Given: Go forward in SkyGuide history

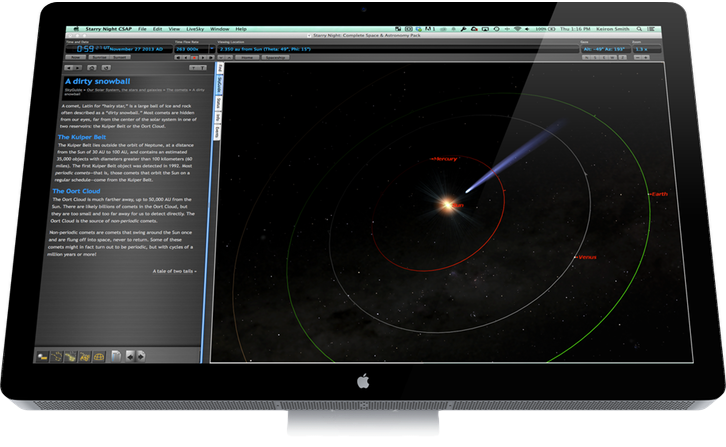Looking at the screenshot, I should [78, 68].
